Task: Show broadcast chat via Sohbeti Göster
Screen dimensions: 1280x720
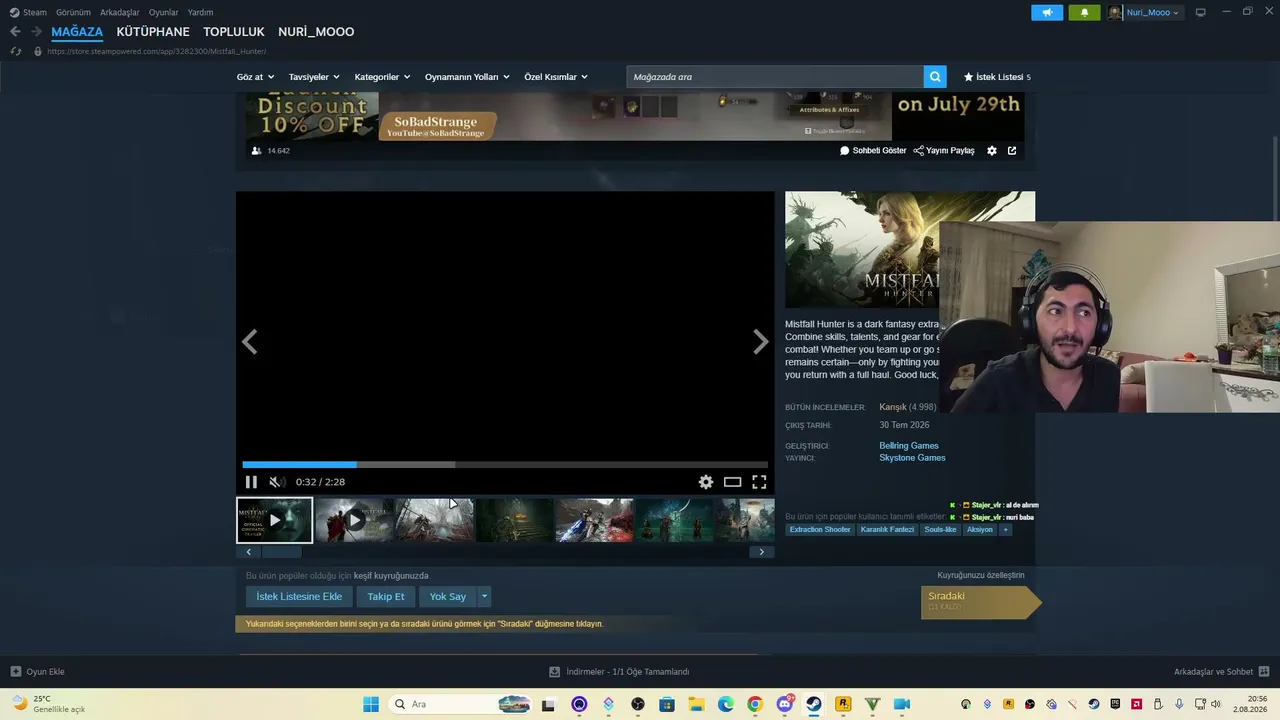Action: 873,151
